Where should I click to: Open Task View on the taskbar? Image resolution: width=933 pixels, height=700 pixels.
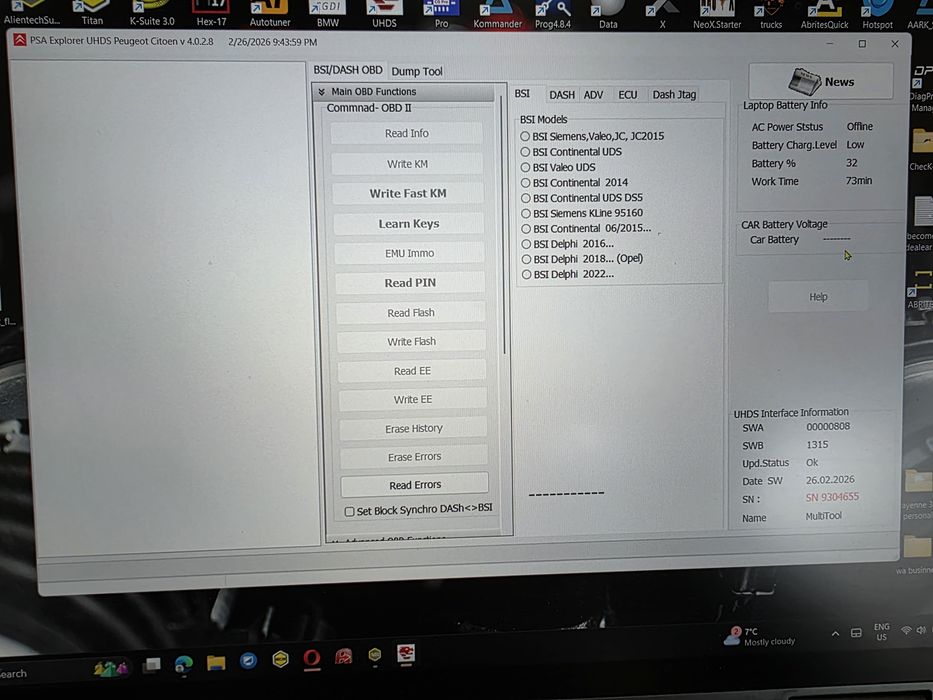pyautogui.click(x=152, y=665)
